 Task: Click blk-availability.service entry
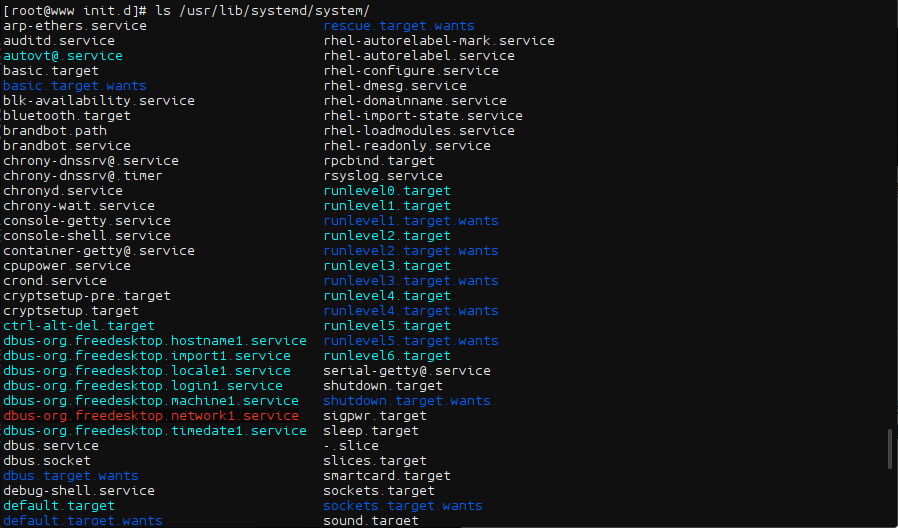pos(99,100)
